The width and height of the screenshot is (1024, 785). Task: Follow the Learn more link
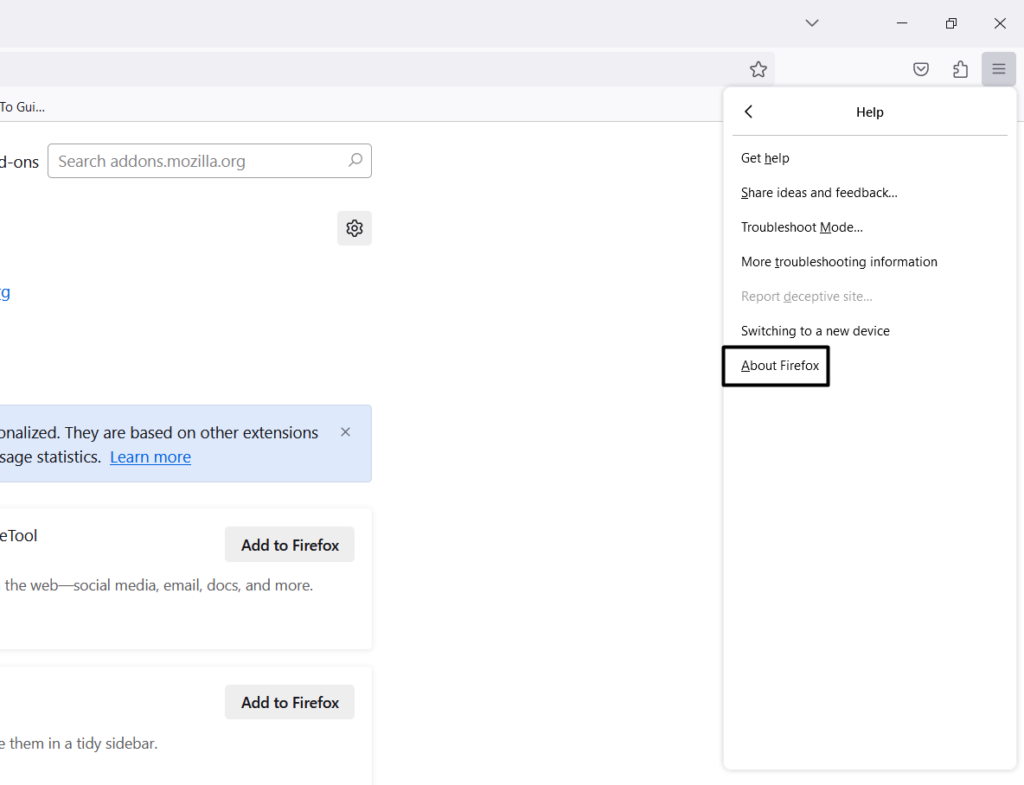[150, 457]
